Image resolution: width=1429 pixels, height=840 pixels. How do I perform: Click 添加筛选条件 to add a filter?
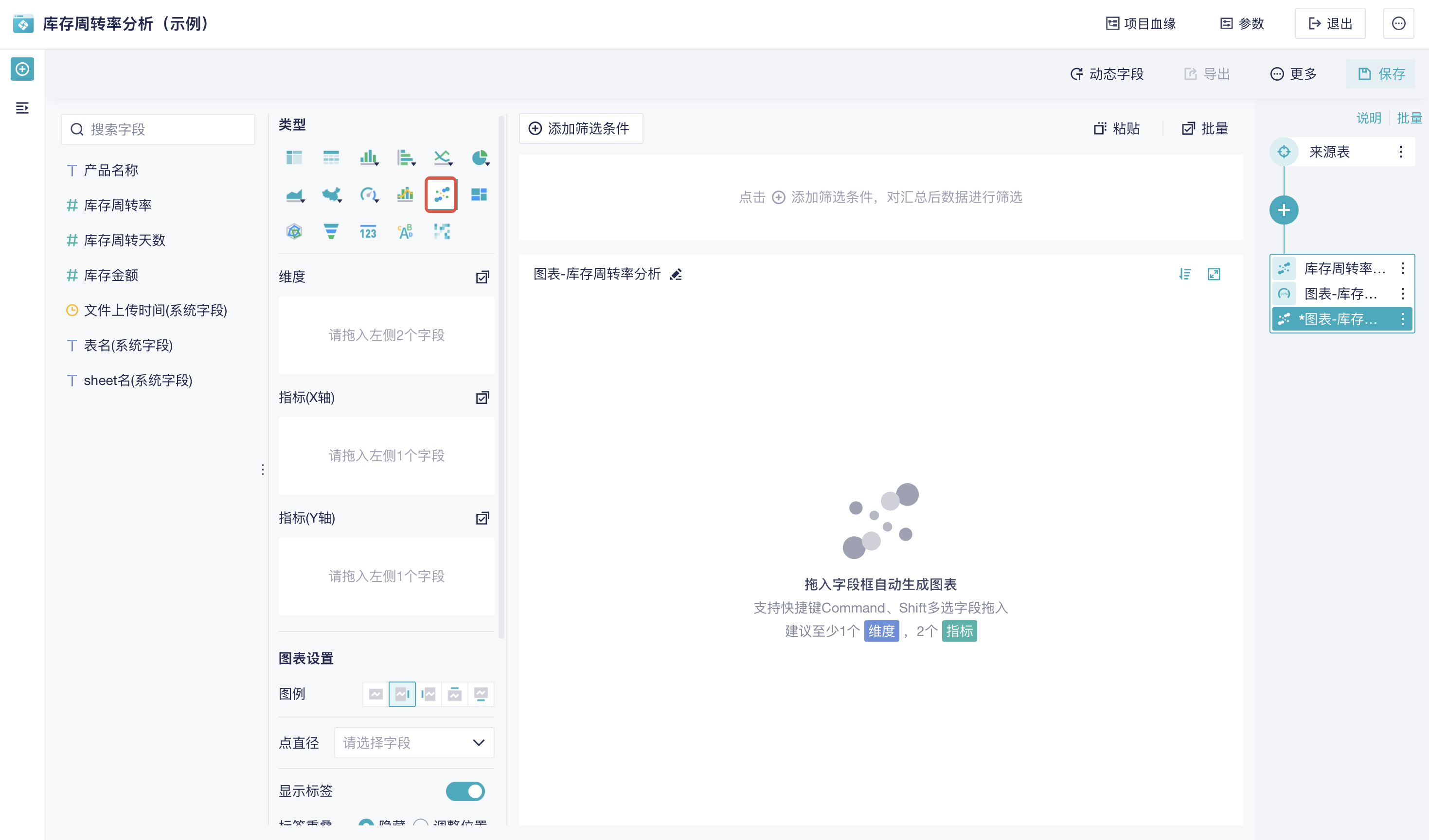point(581,128)
